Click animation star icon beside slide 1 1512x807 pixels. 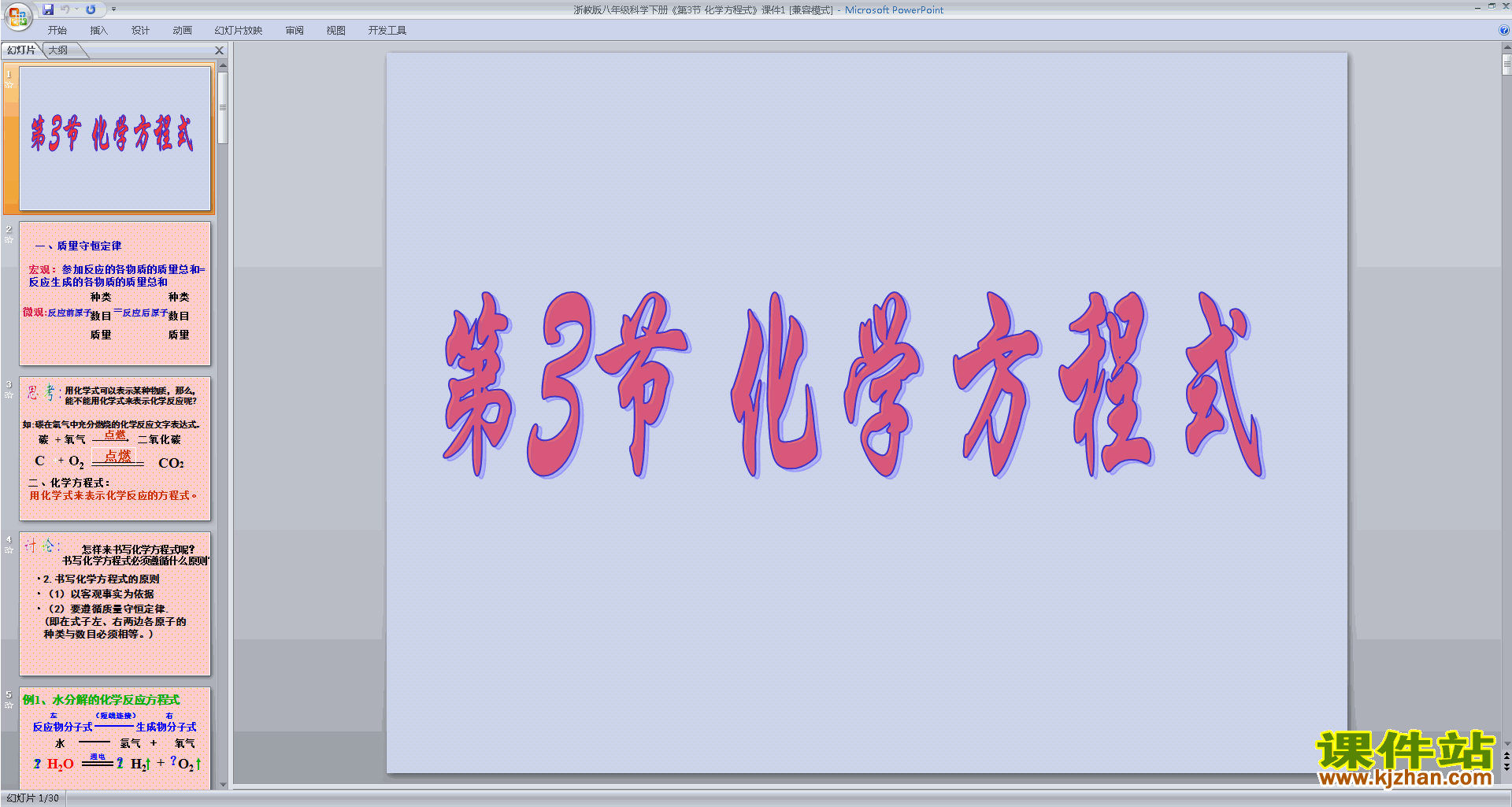click(x=9, y=85)
